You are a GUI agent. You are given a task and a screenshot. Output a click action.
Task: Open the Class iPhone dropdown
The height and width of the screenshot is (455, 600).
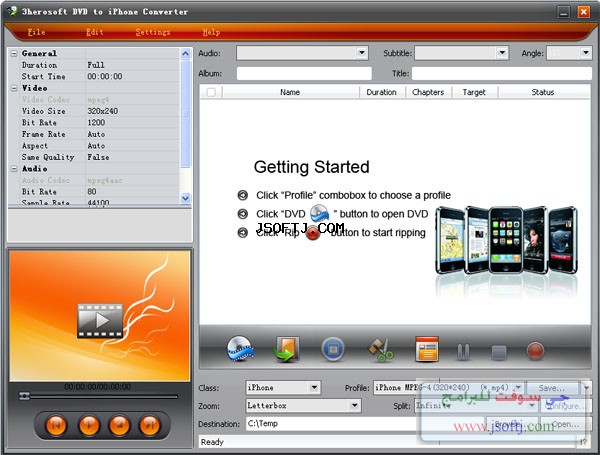tap(314, 388)
